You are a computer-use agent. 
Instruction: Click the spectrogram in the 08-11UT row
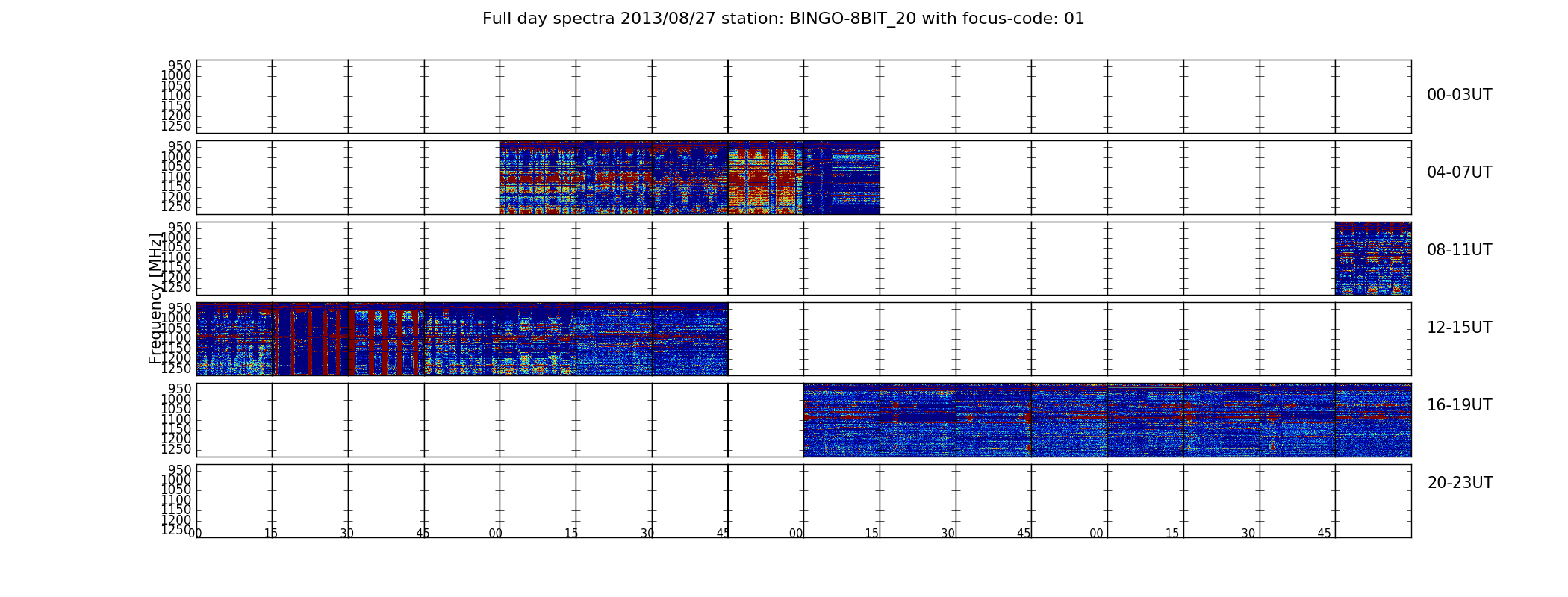click(1373, 258)
